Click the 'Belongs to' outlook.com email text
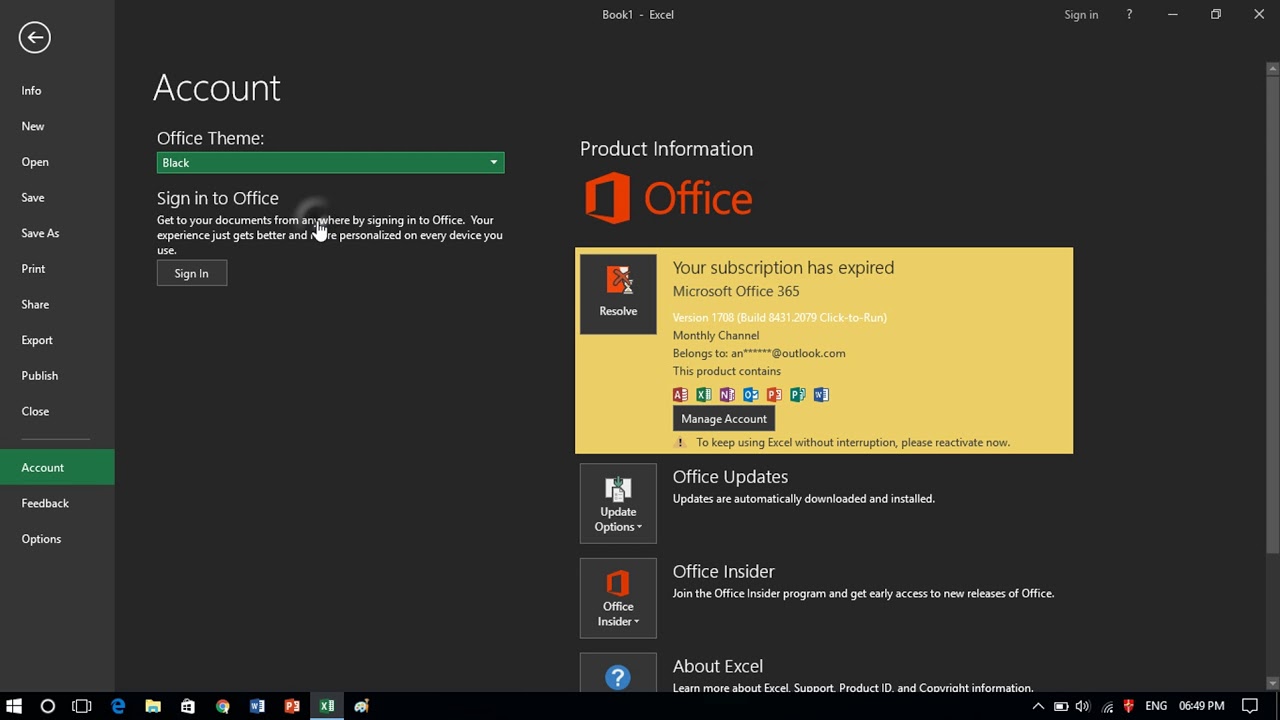The height and width of the screenshot is (720, 1280). click(x=759, y=354)
